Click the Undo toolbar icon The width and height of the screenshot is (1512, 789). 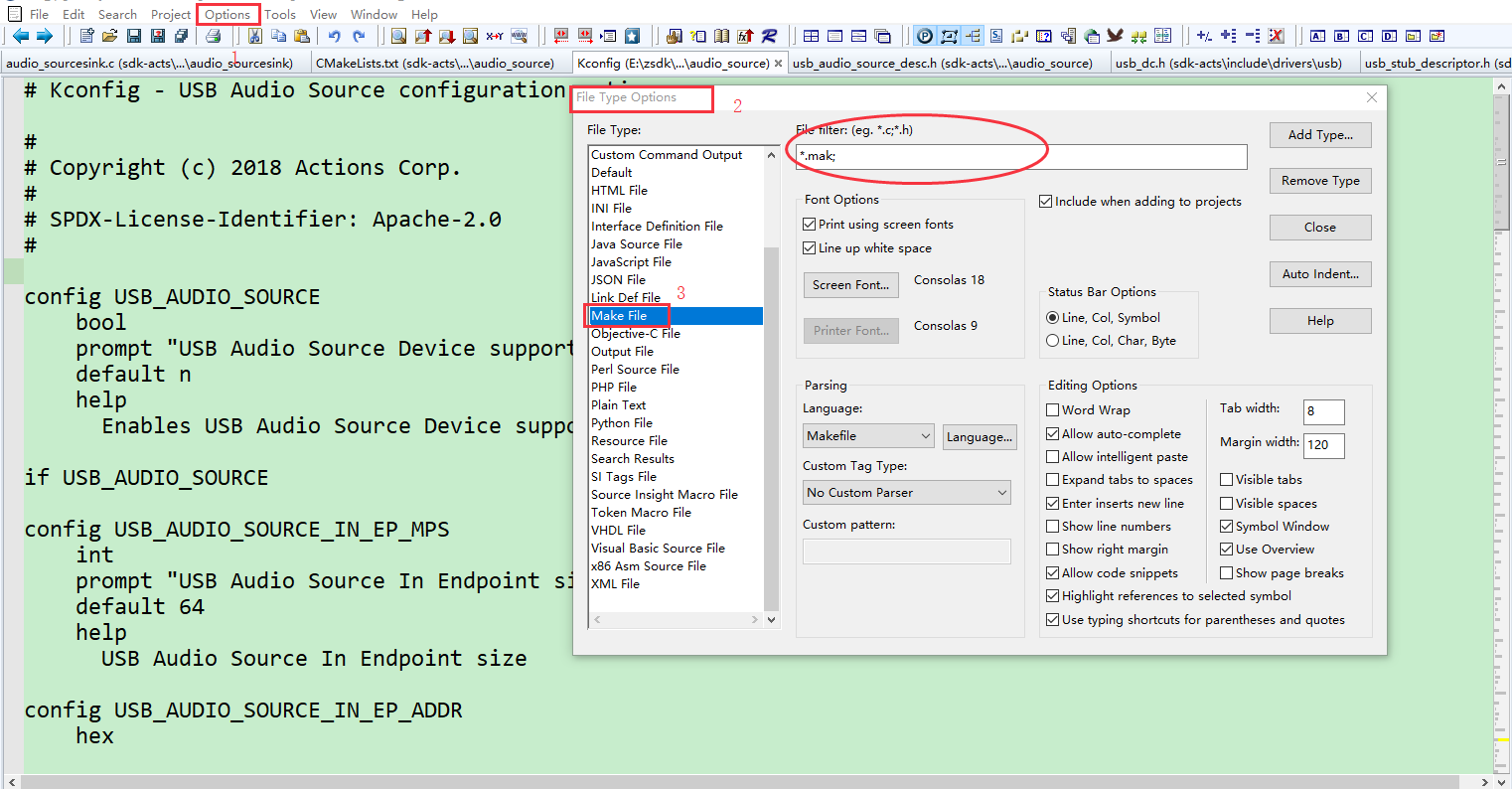pos(334,36)
